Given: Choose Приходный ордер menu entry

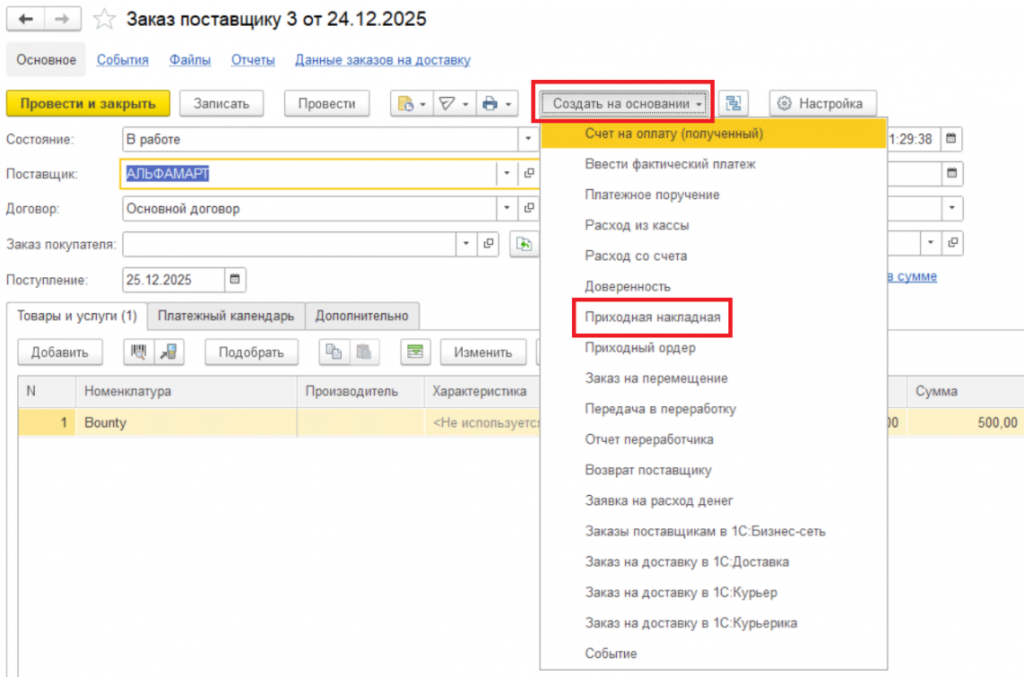Looking at the screenshot, I should pos(713,347).
